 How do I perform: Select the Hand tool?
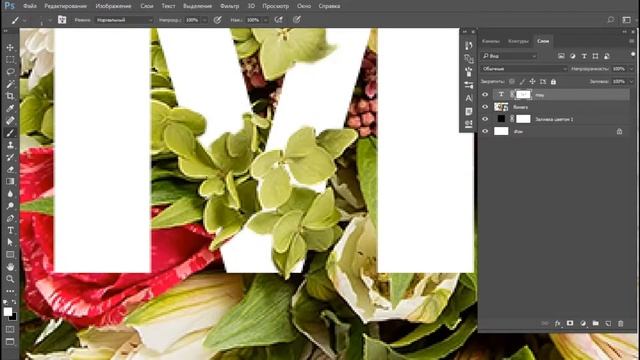10,267
